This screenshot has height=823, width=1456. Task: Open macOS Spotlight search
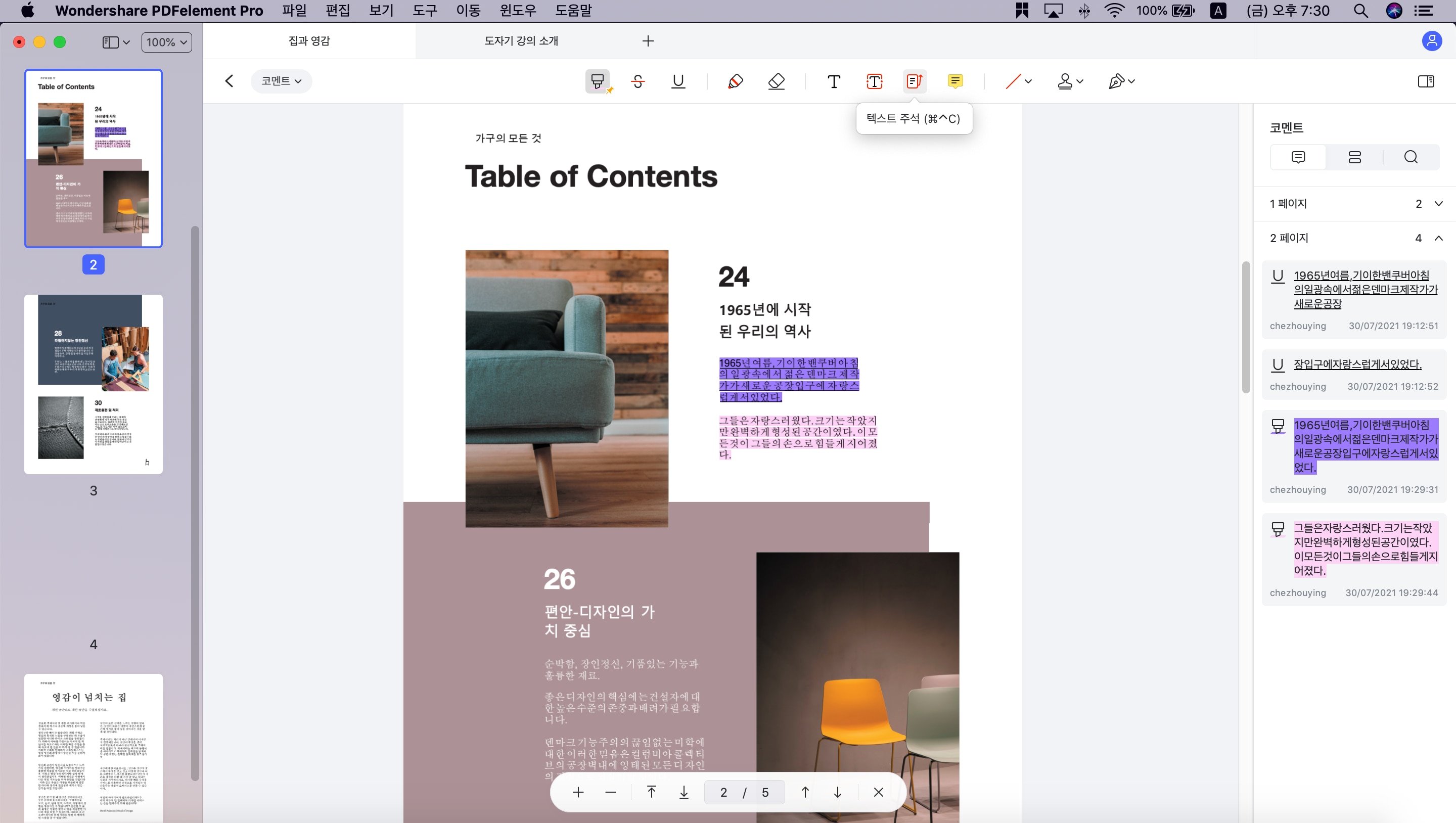tap(1361, 11)
